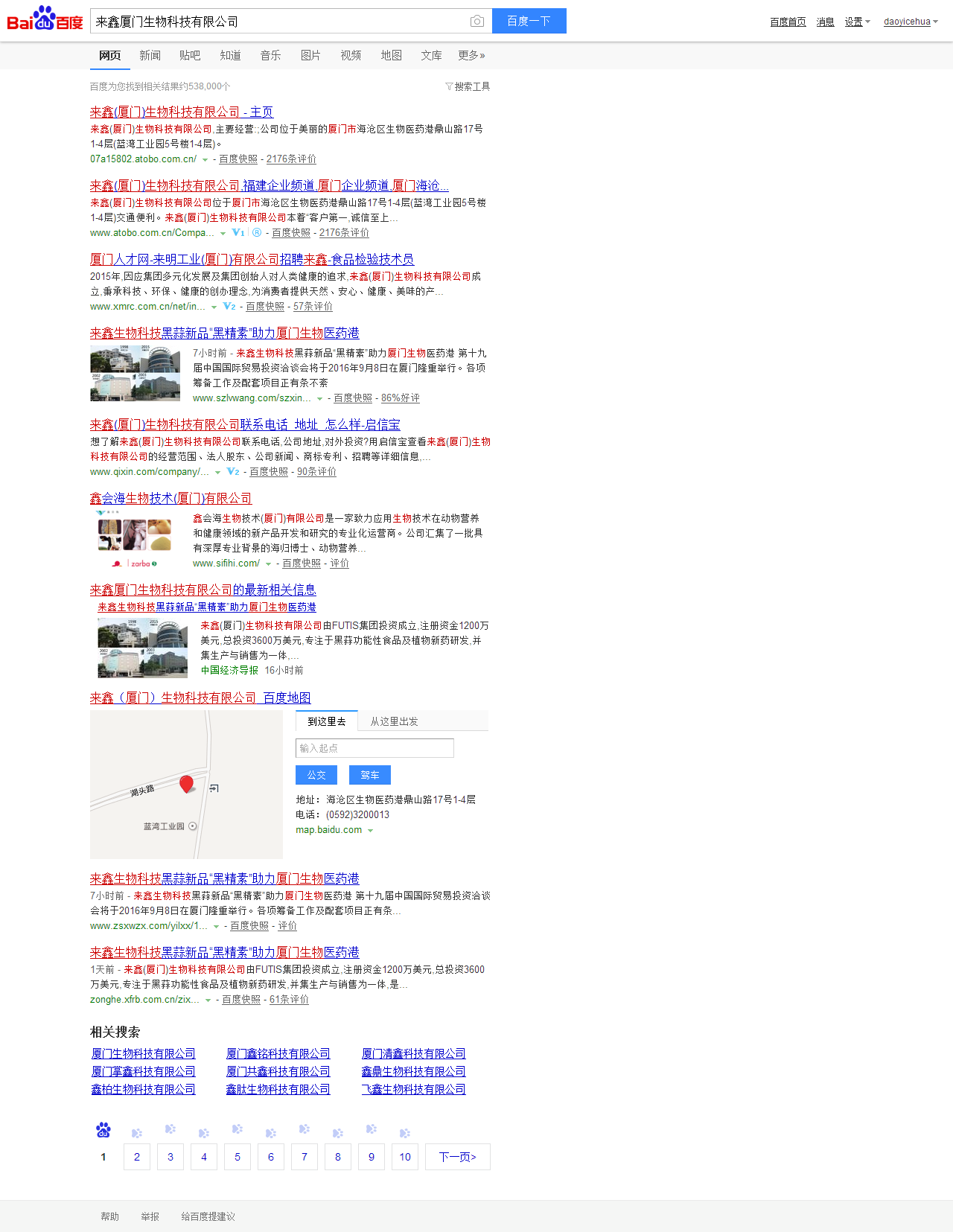The width and height of the screenshot is (953, 1232).
Task: Go to results page 10
Action: coord(405,1157)
